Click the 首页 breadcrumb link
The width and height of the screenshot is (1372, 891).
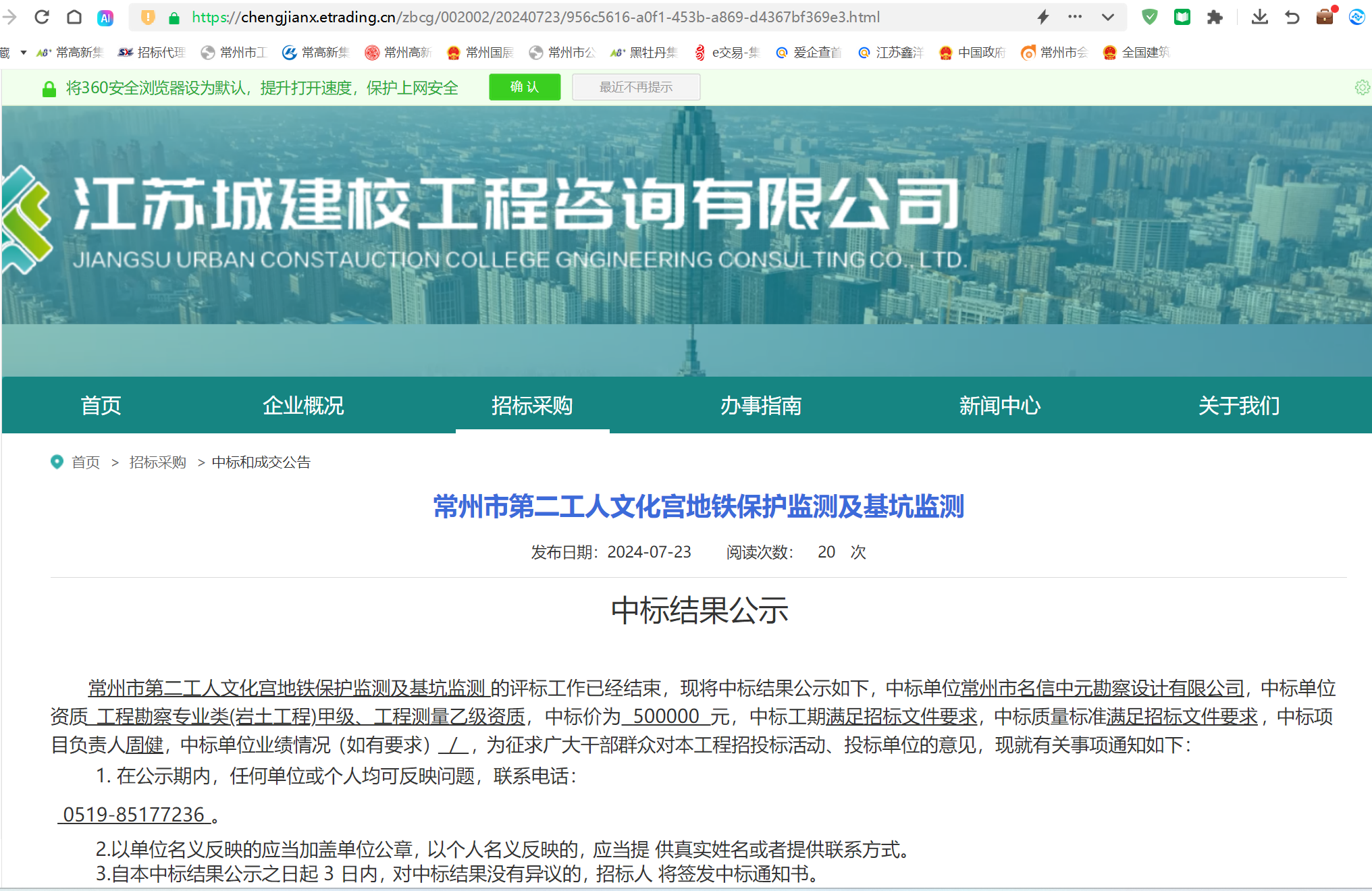[x=86, y=462]
